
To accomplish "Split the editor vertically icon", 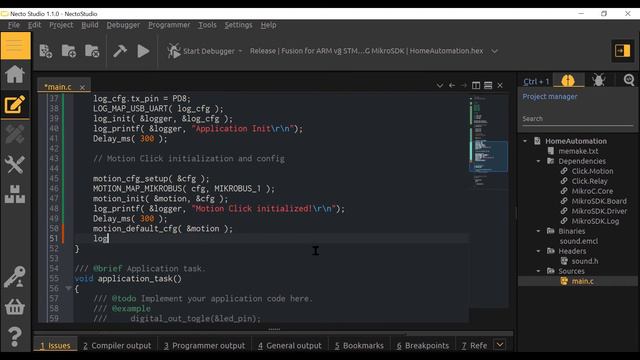I will click(x=476, y=85).
